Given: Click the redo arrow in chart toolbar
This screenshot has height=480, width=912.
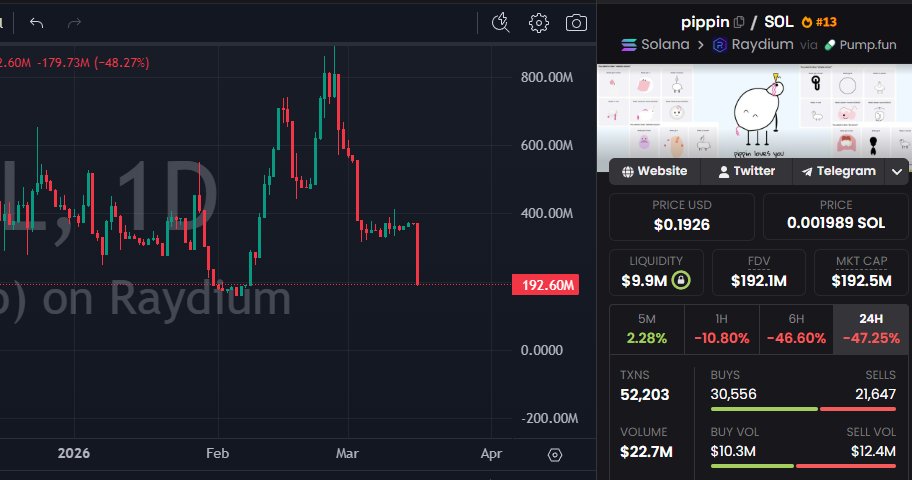Looking at the screenshot, I should click(74, 22).
